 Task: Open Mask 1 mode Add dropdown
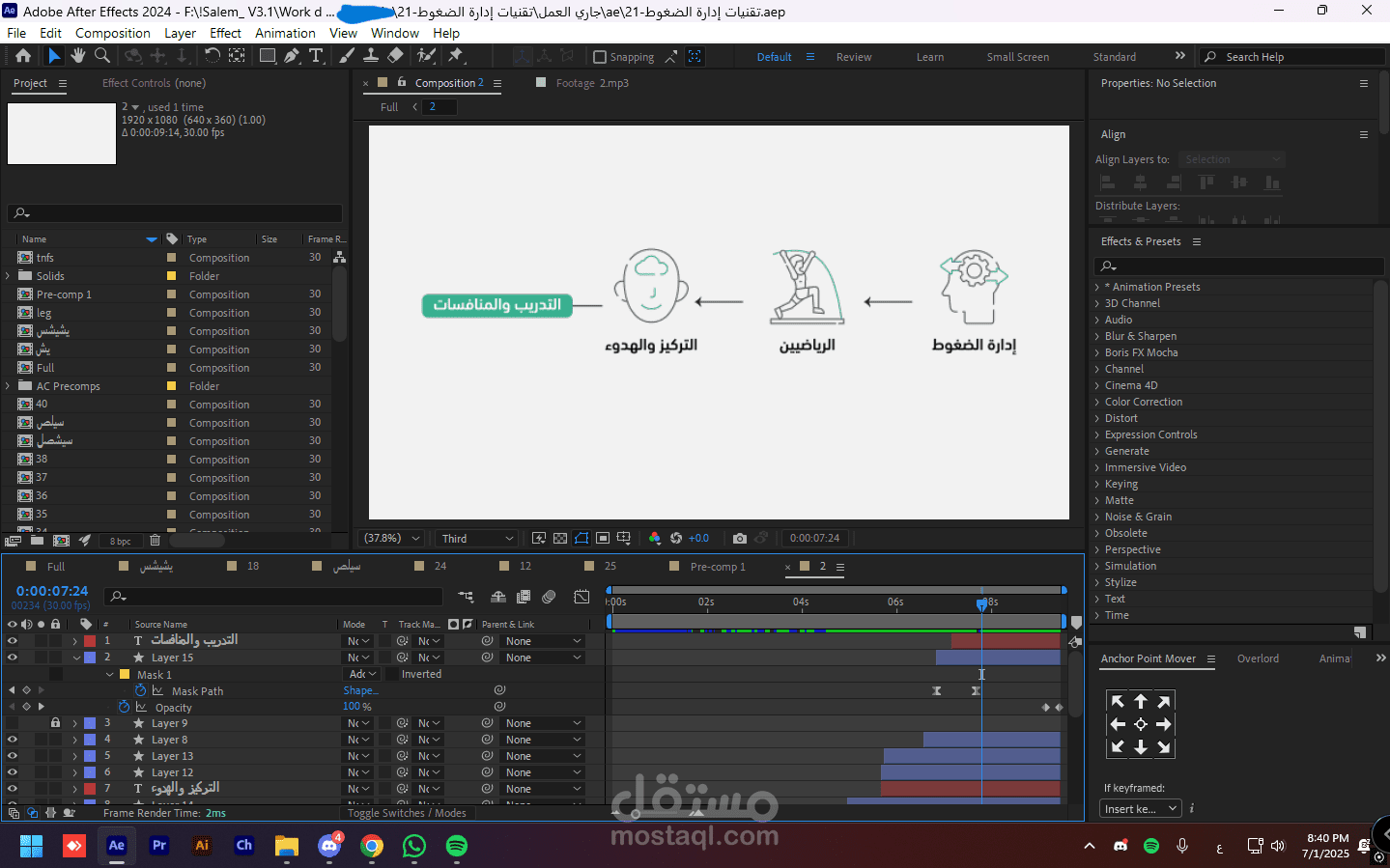click(363, 674)
